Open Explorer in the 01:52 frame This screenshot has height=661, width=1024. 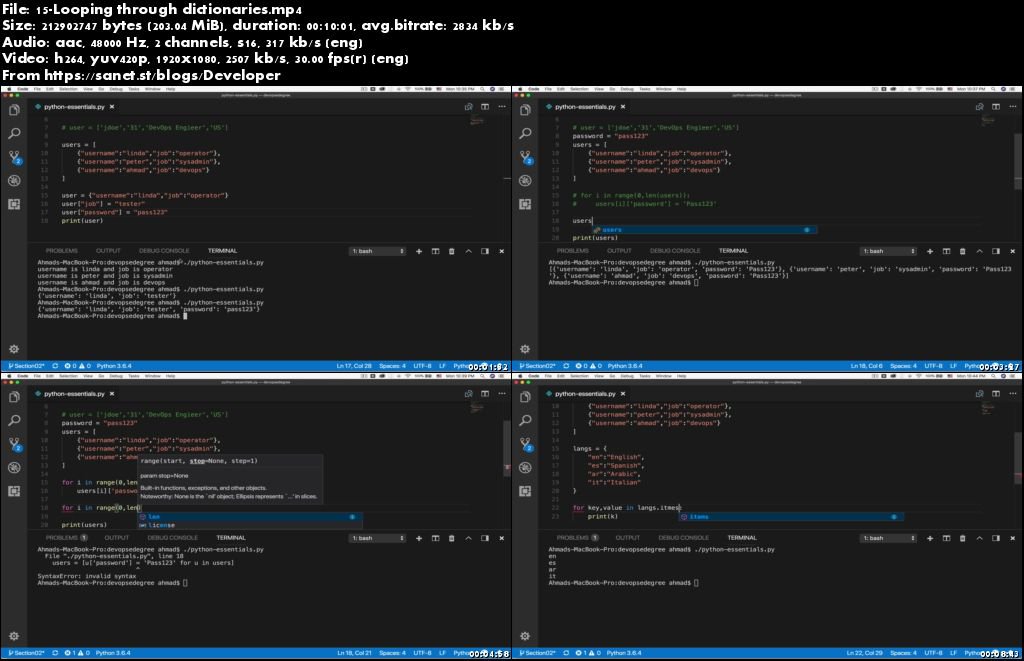(14, 110)
